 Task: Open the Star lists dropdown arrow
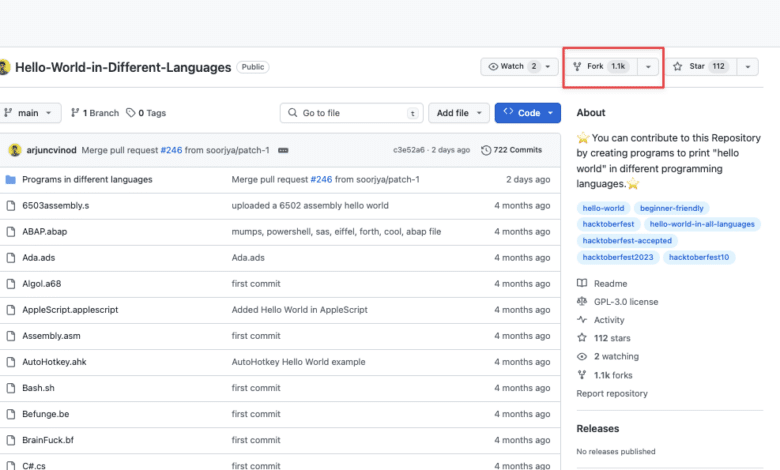click(748, 67)
